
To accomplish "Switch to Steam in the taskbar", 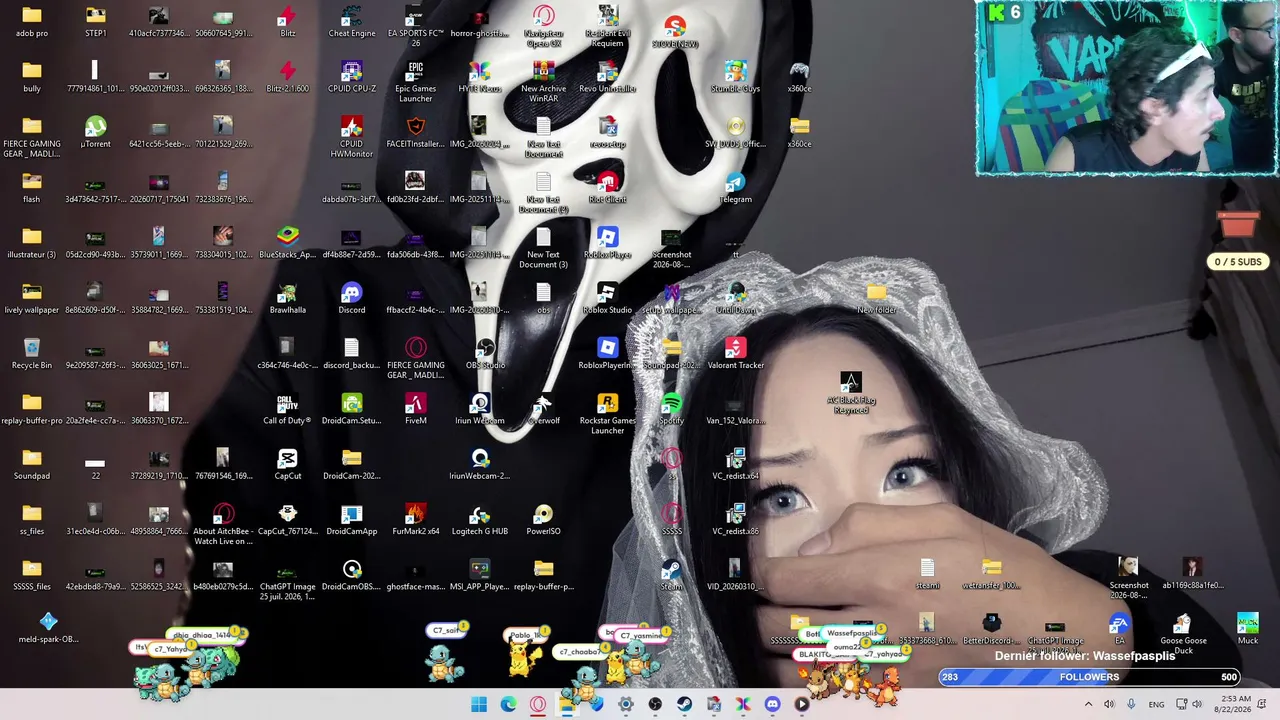I will [684, 705].
